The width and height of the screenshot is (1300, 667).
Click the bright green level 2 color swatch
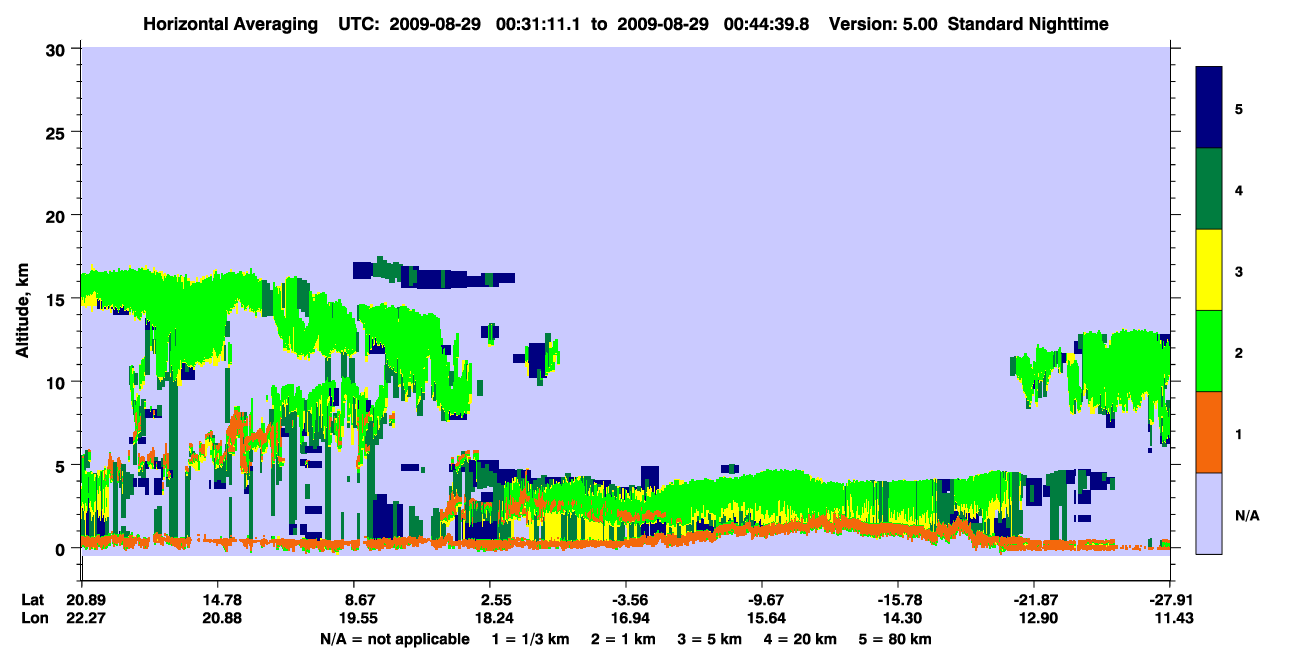pyautogui.click(x=1209, y=351)
